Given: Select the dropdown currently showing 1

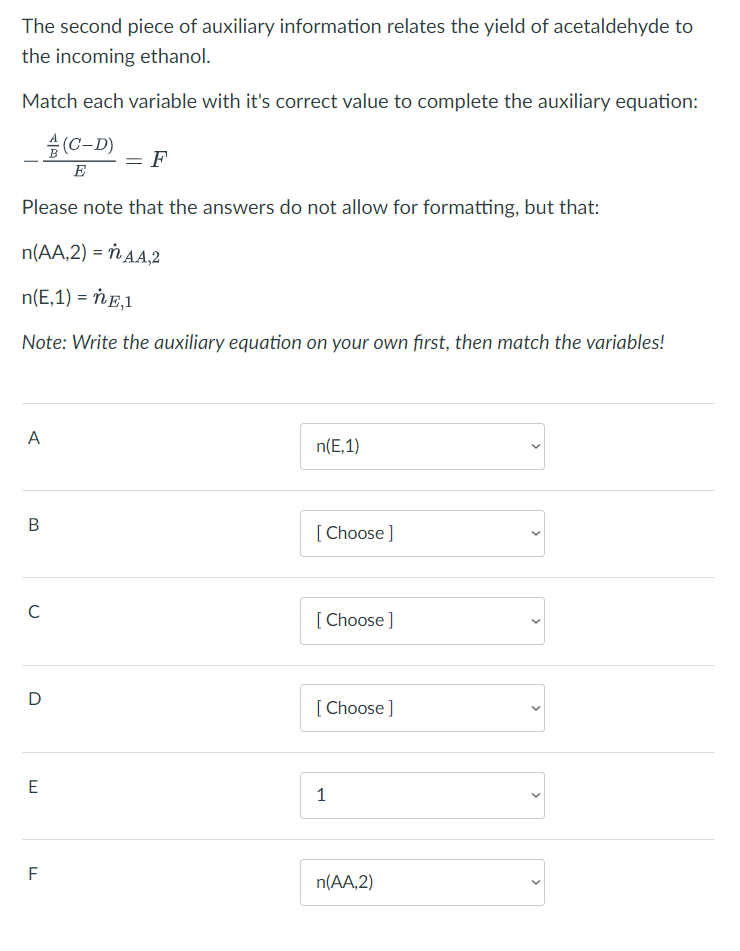Looking at the screenshot, I should tap(421, 795).
